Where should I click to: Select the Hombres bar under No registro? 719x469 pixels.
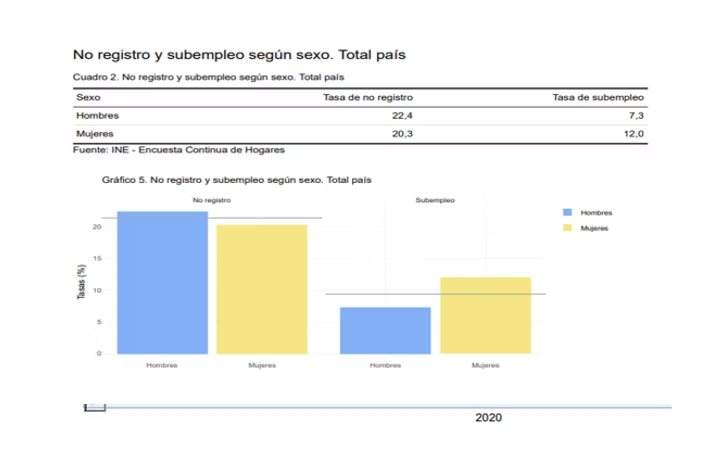tap(162, 283)
